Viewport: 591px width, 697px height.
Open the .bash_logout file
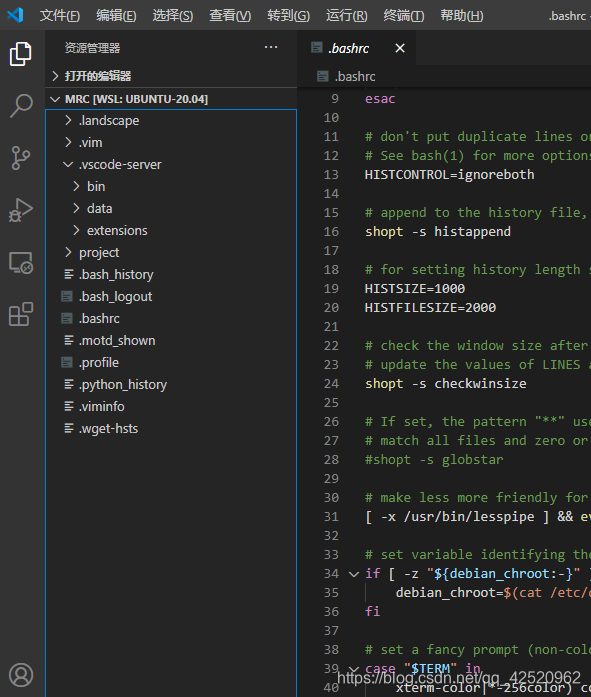171,296
